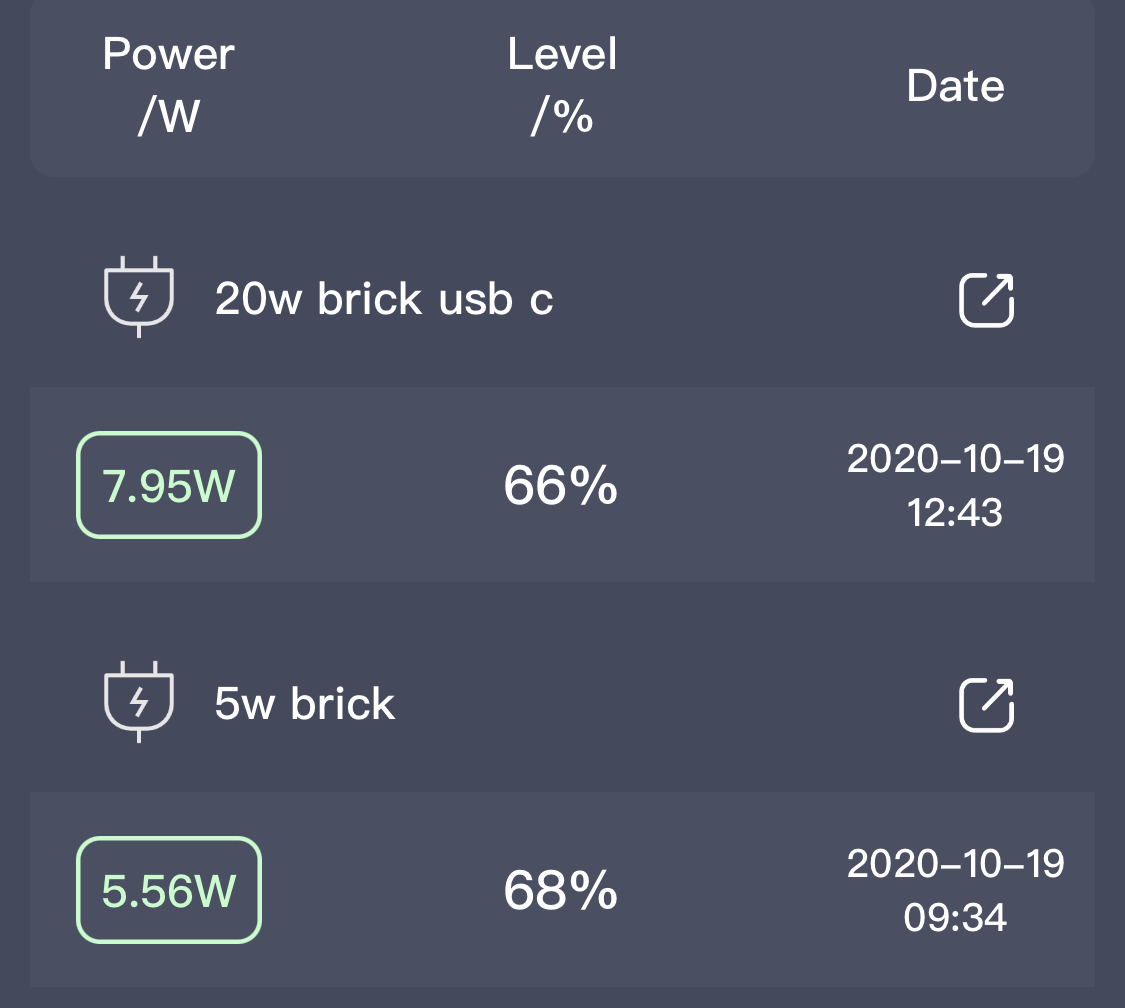Click the Power column header word
Viewport: 1125px width, 1008px height.
(168, 54)
